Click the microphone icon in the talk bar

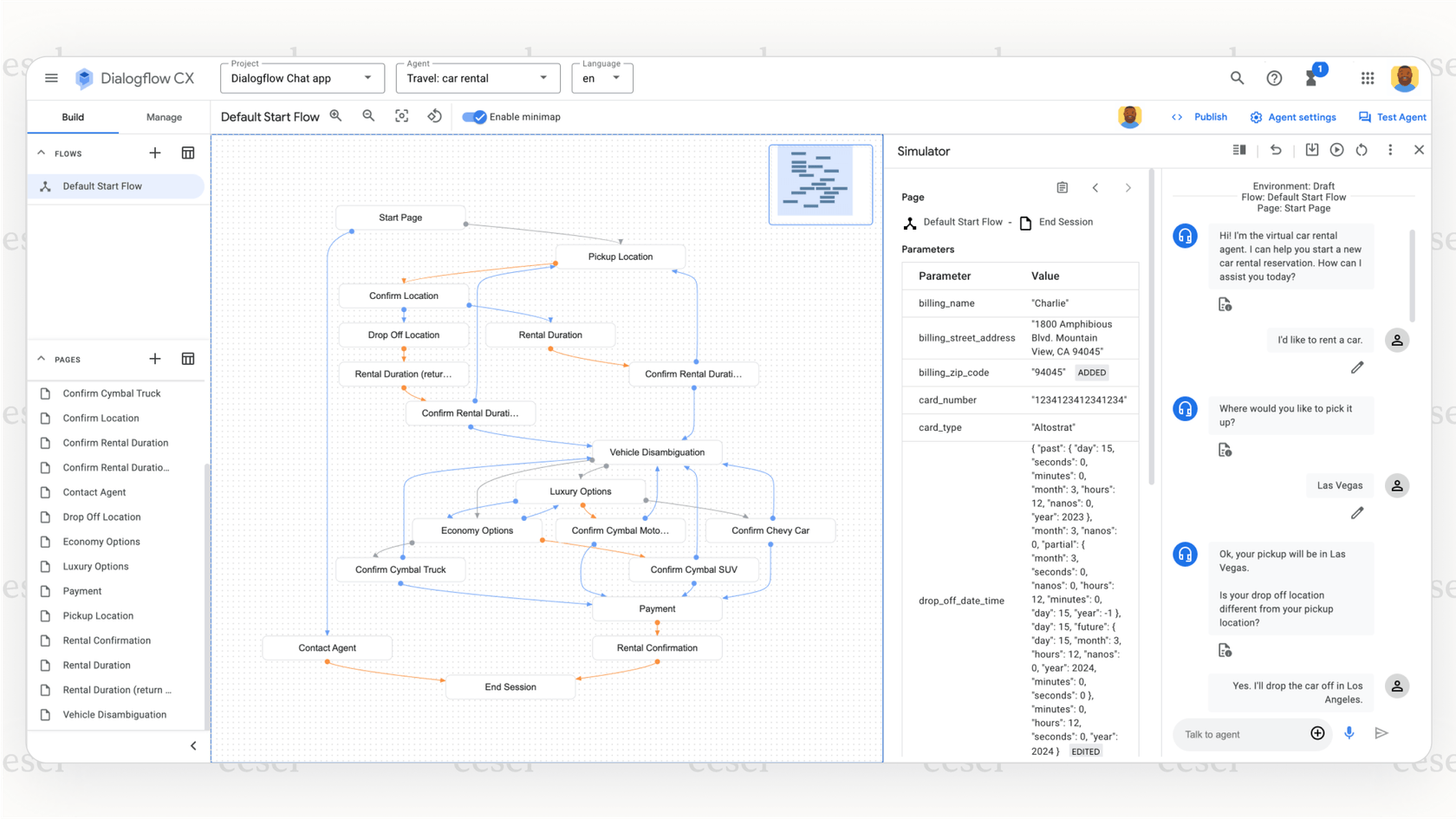[x=1349, y=733]
